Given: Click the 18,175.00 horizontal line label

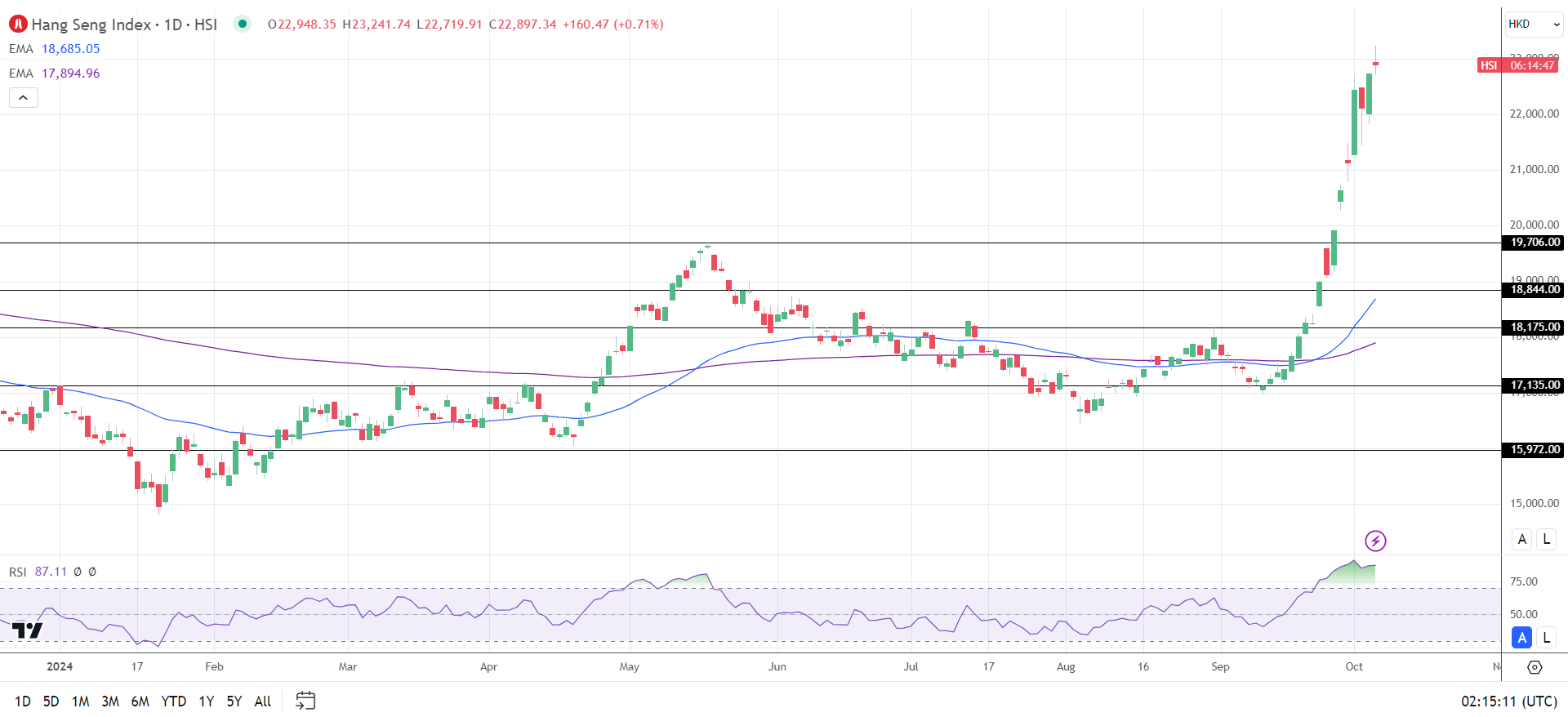Looking at the screenshot, I should (x=1534, y=327).
